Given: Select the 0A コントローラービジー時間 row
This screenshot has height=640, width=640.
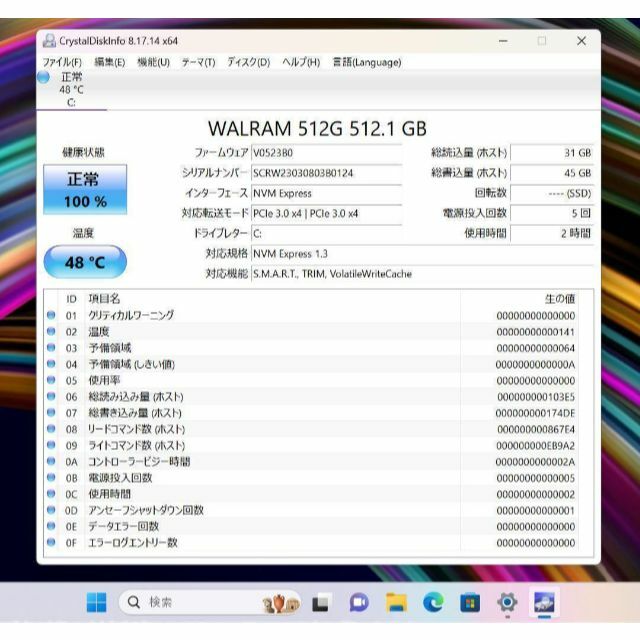Looking at the screenshot, I should [x=312, y=462].
